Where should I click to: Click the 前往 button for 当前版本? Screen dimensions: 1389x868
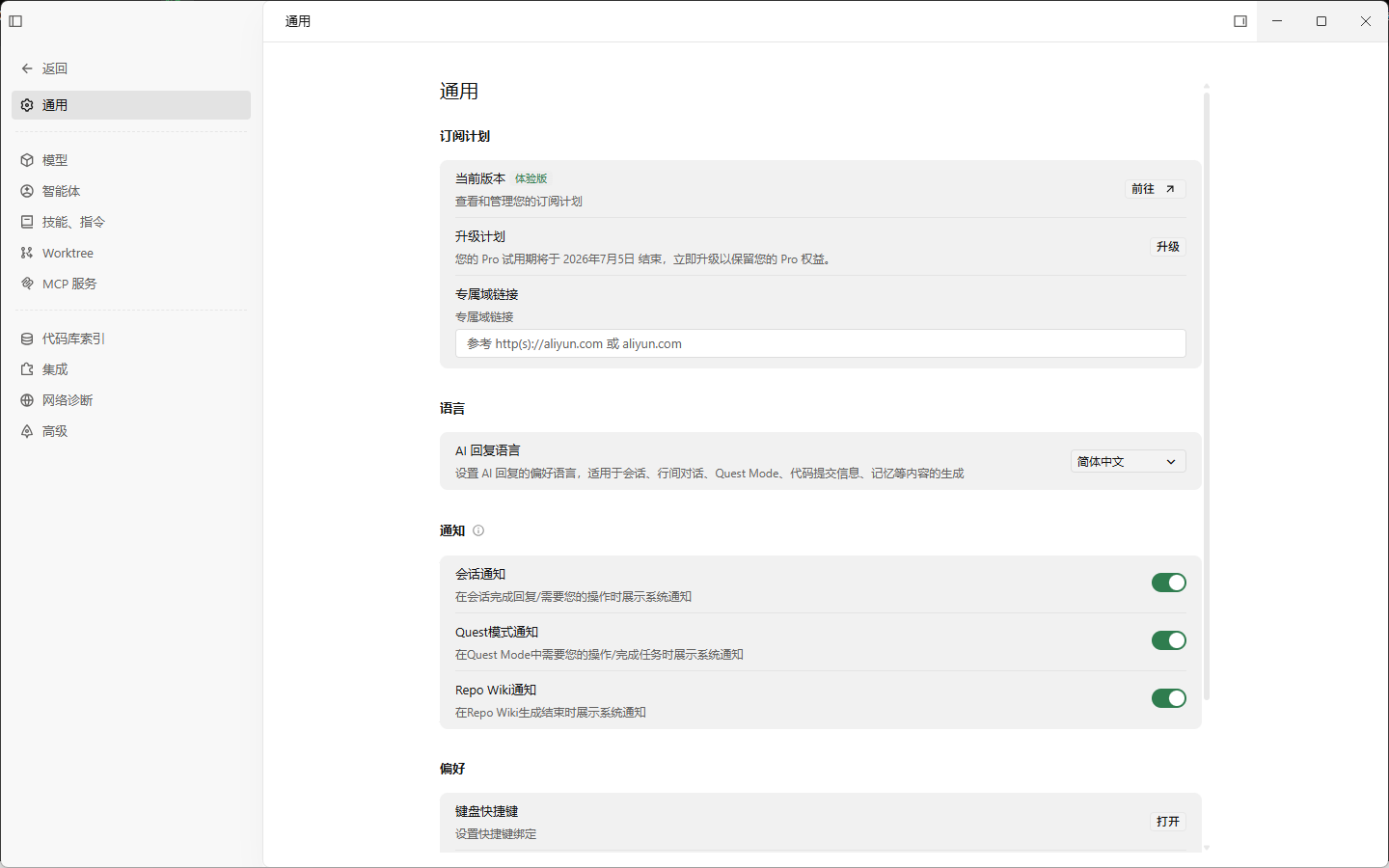tap(1156, 189)
